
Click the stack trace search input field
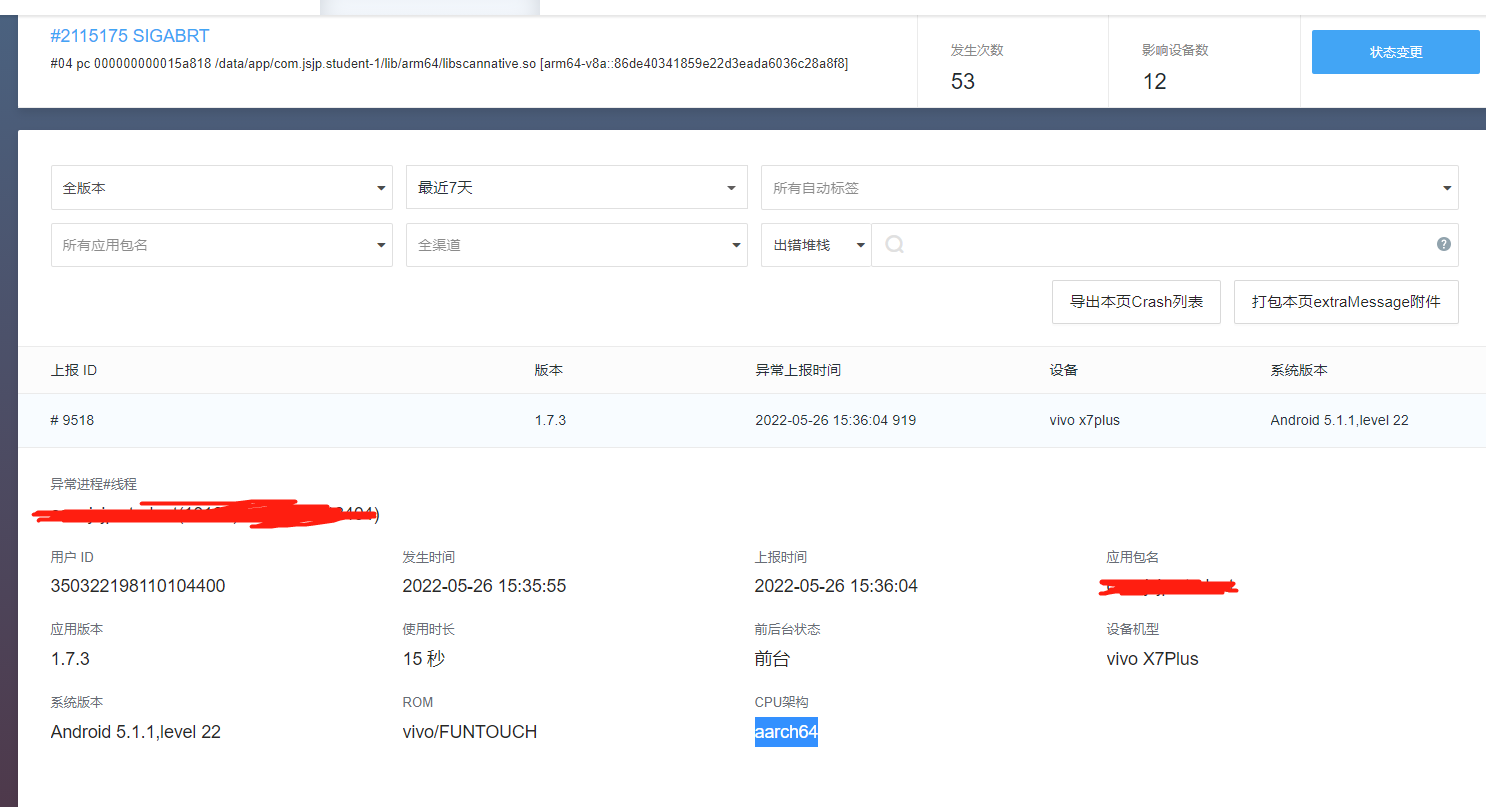[1100, 244]
